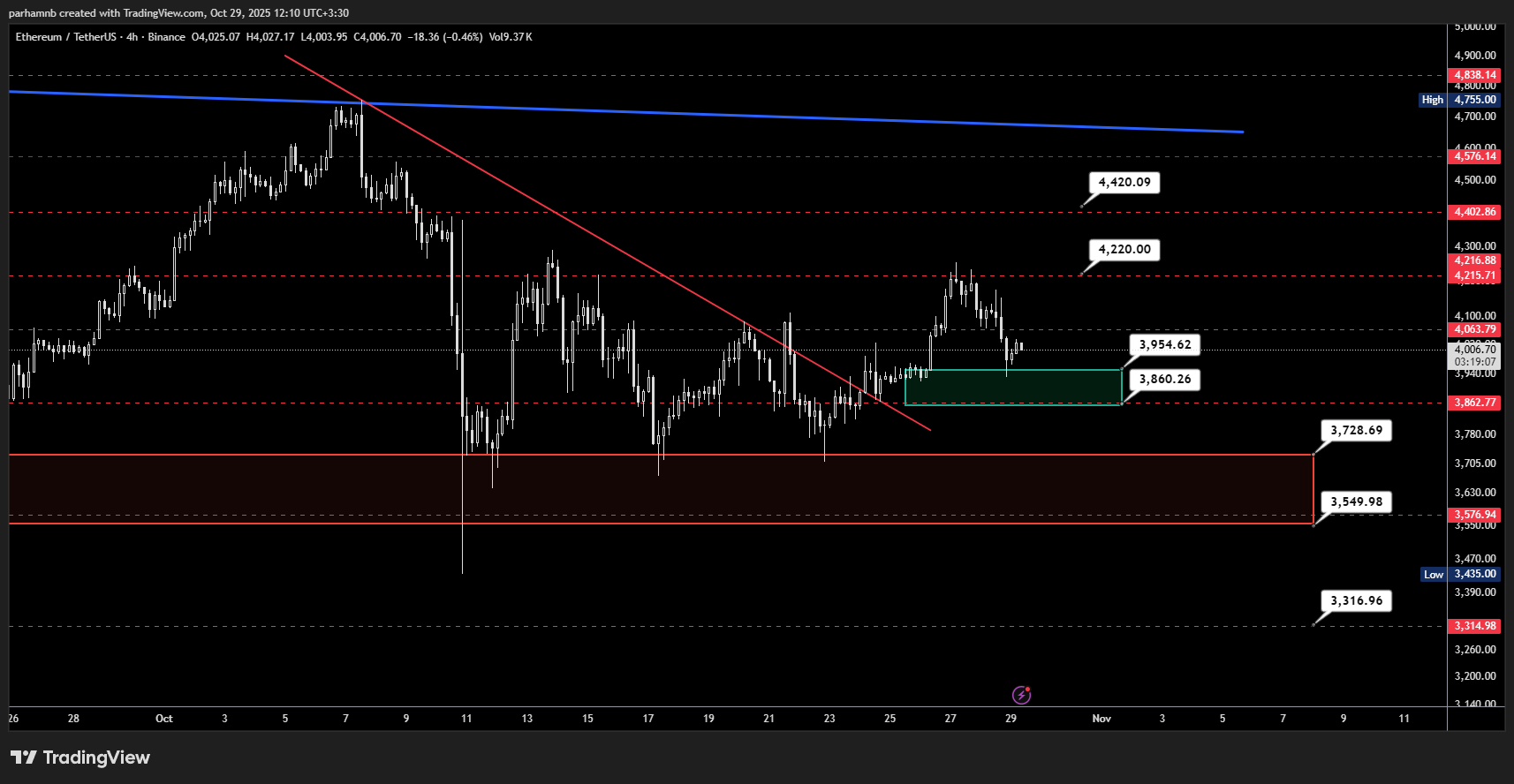Select the large red demand zone rectangle
Viewport: 1514px width, 784px height.
661,490
